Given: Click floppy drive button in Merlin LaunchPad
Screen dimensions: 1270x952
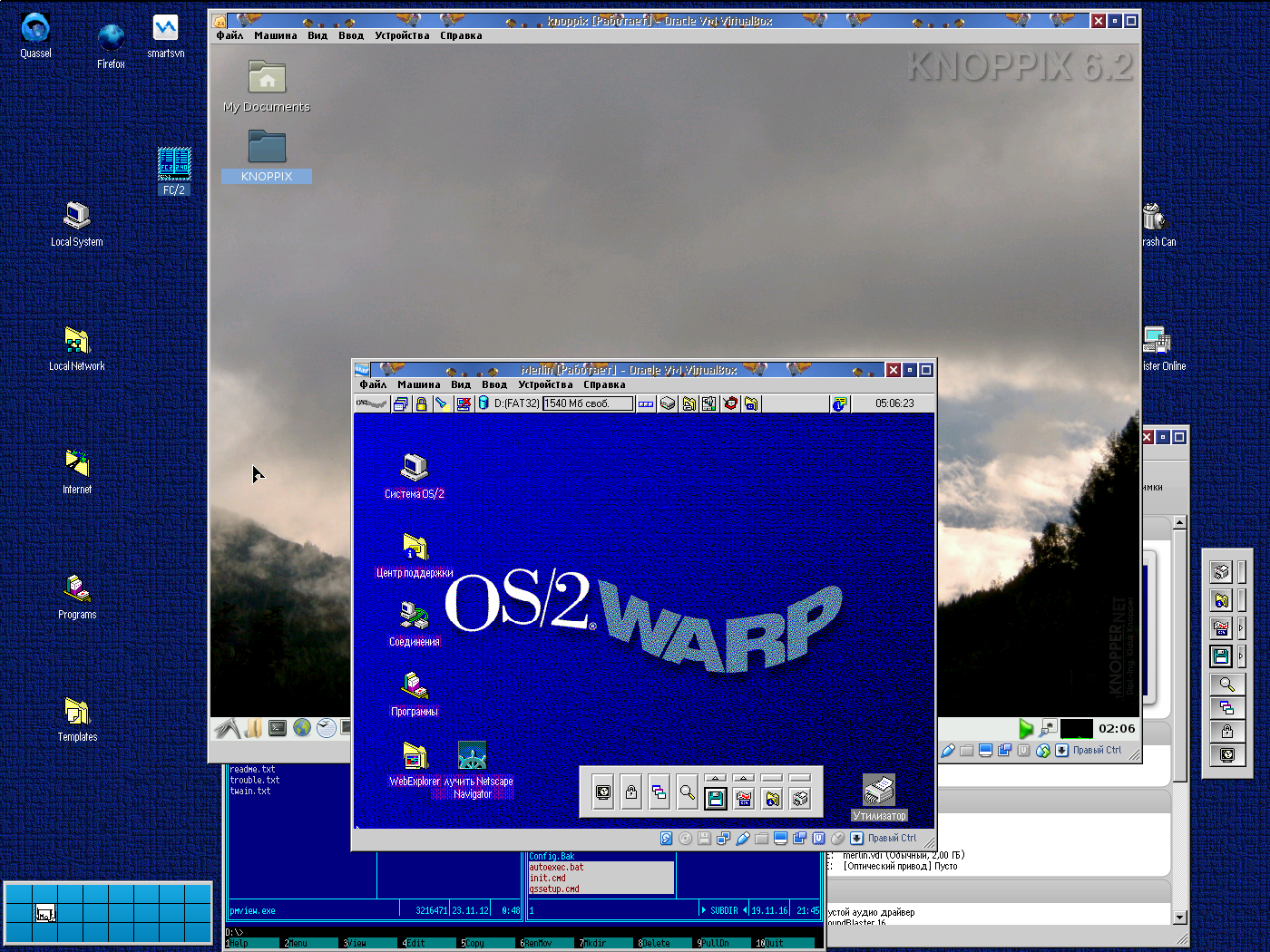Looking at the screenshot, I should click(x=716, y=798).
